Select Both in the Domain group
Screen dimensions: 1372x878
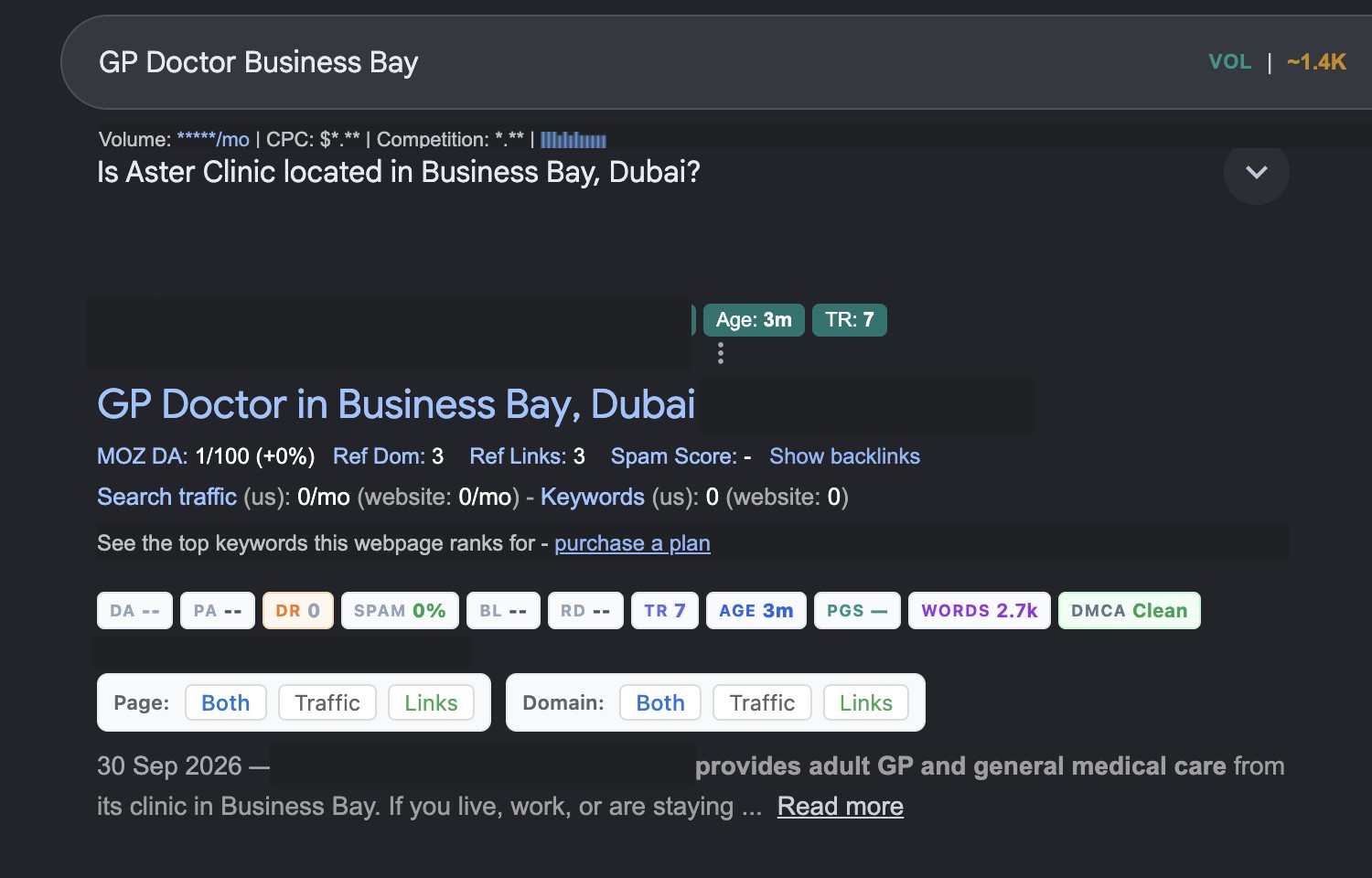(660, 702)
